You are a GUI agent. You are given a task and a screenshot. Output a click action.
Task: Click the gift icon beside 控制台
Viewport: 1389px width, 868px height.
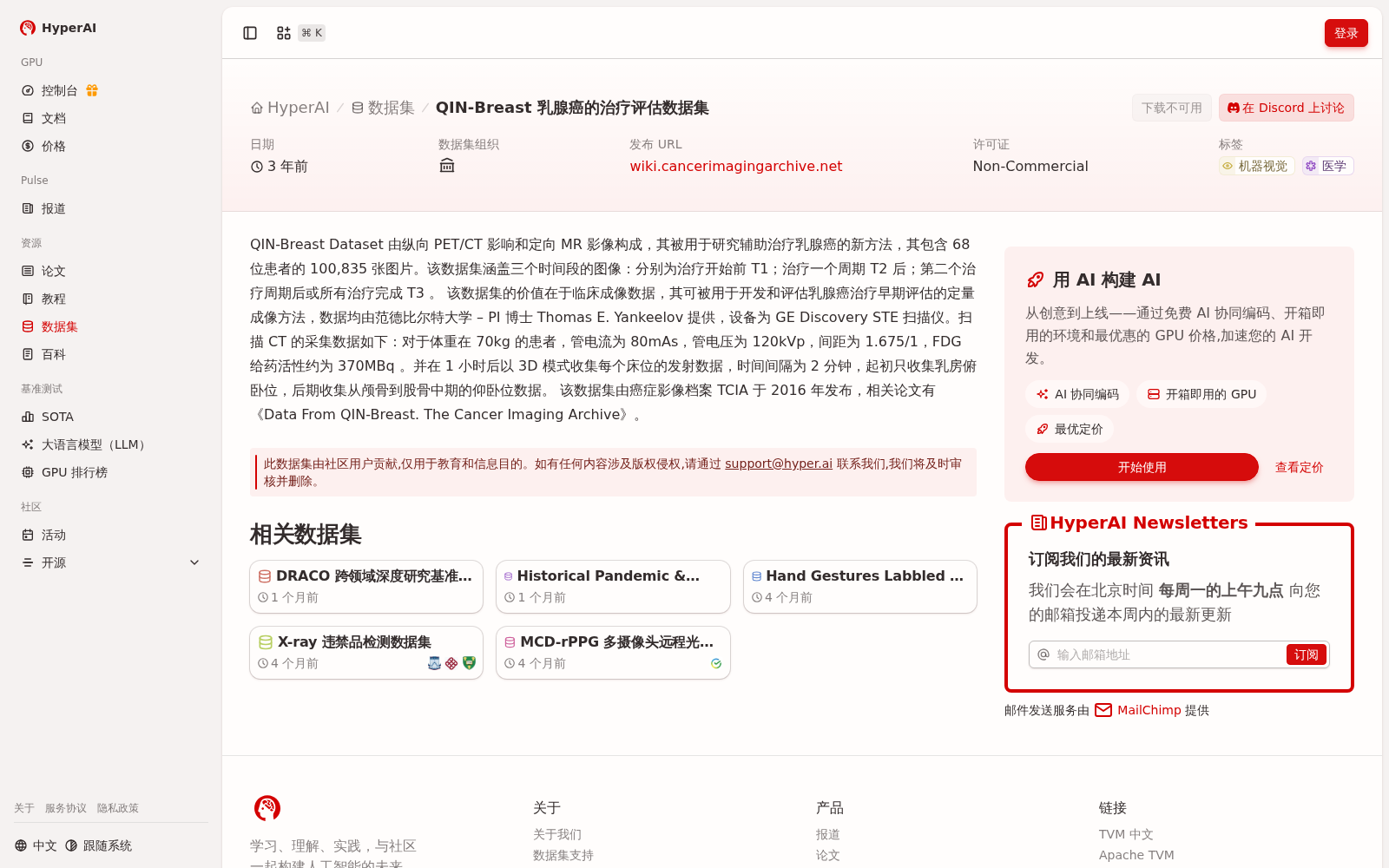tap(92, 90)
